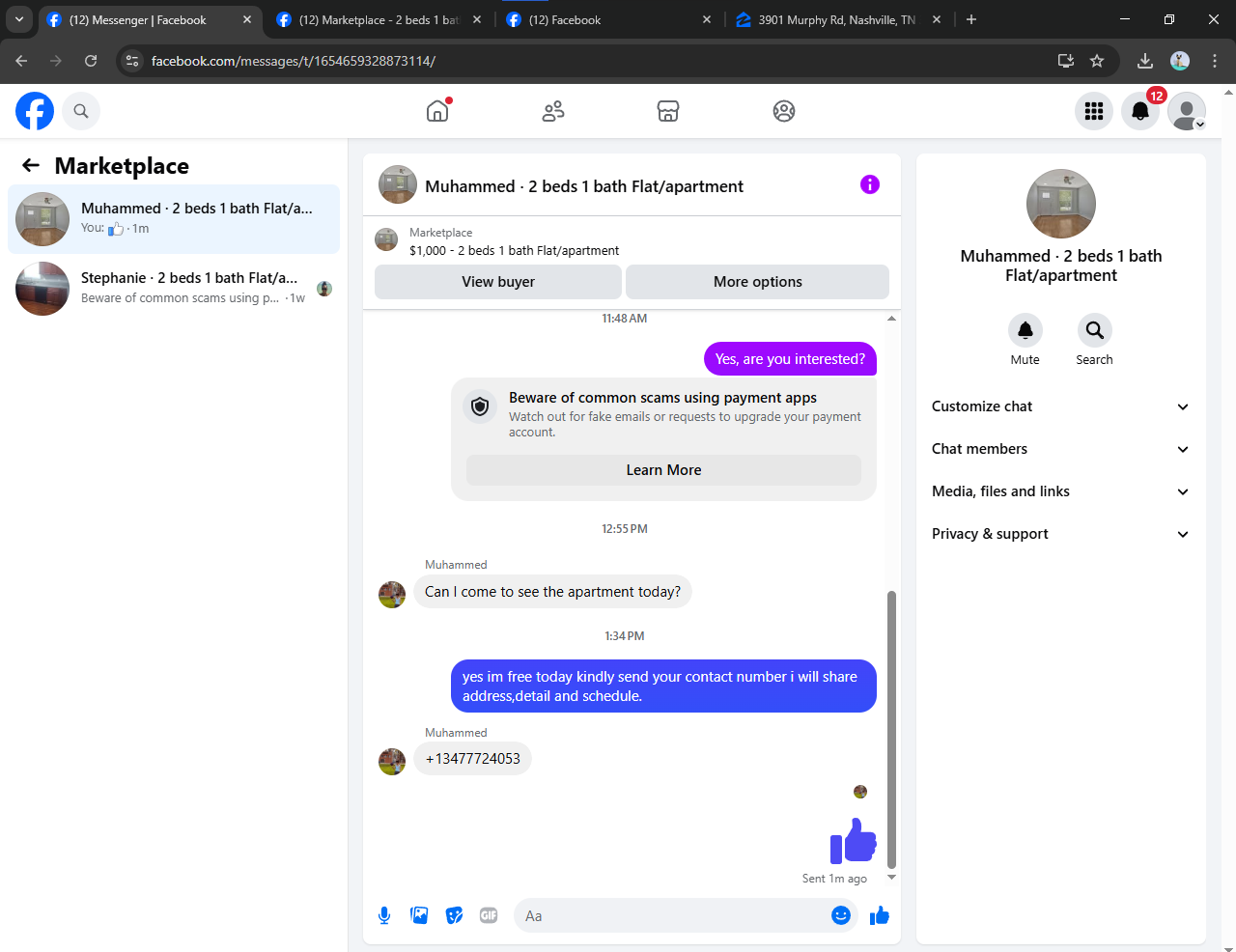The width and height of the screenshot is (1236, 952).
Task: Open notifications bell with 12 badge
Action: [x=1140, y=111]
